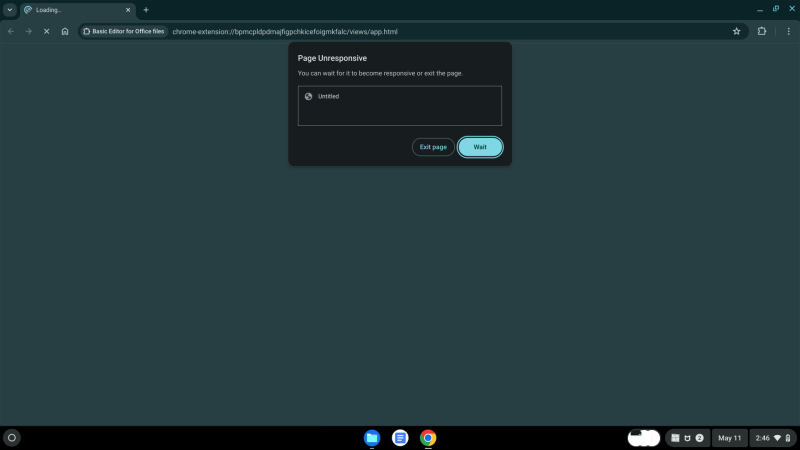Open Files app from shelf
The height and width of the screenshot is (450, 800).
372,438
